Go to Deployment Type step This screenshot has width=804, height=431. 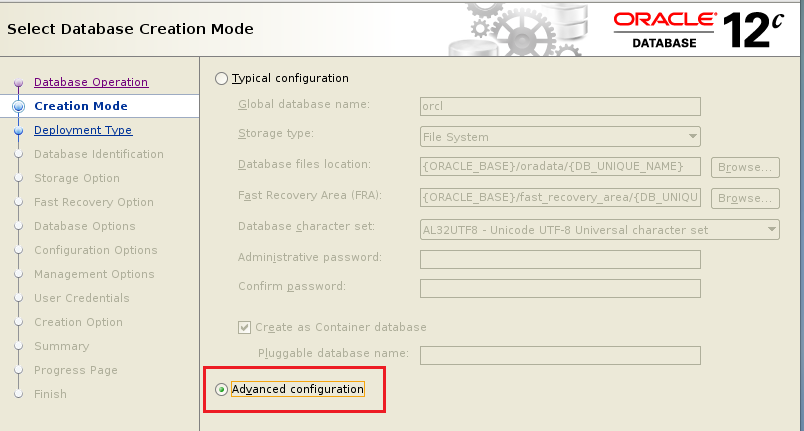[83, 130]
